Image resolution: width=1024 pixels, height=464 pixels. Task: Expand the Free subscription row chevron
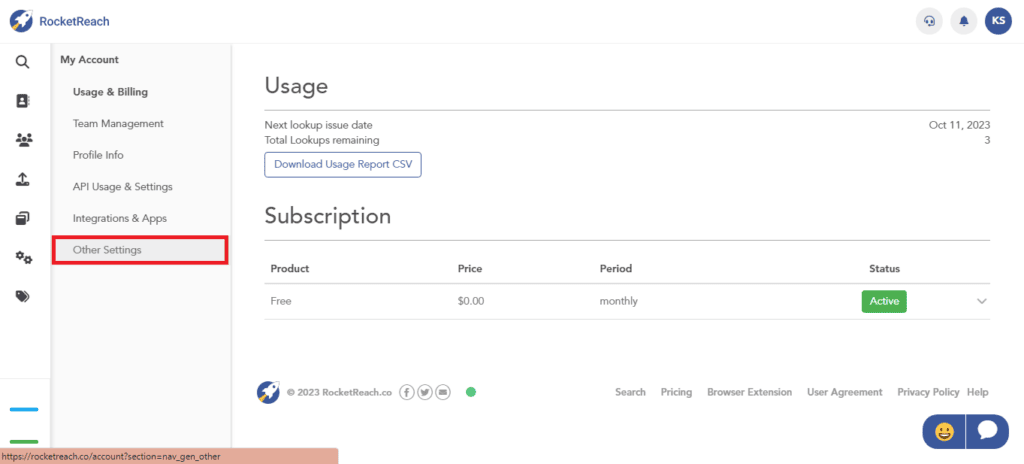coord(981,301)
